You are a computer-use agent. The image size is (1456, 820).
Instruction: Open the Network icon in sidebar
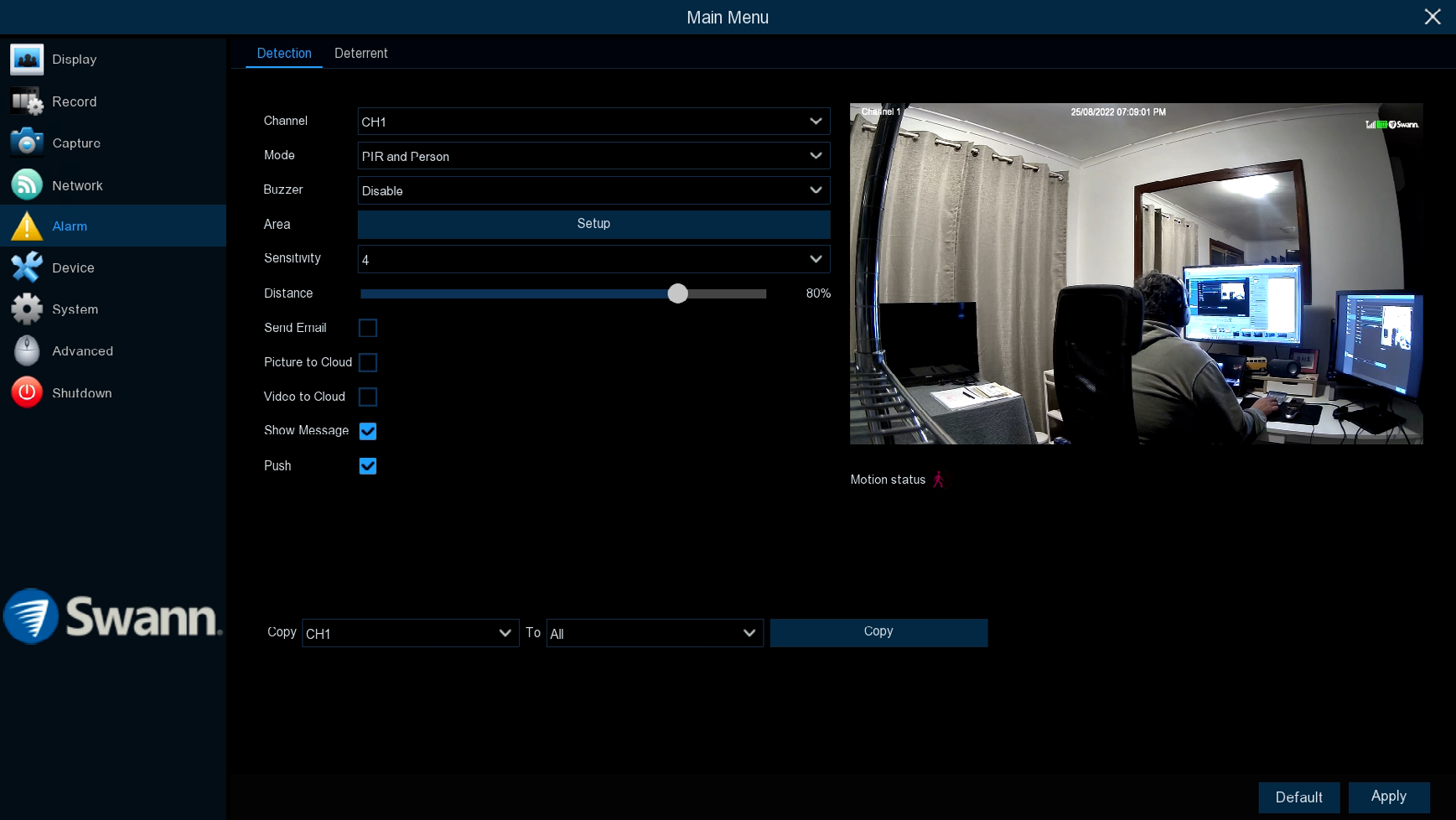pos(27,184)
